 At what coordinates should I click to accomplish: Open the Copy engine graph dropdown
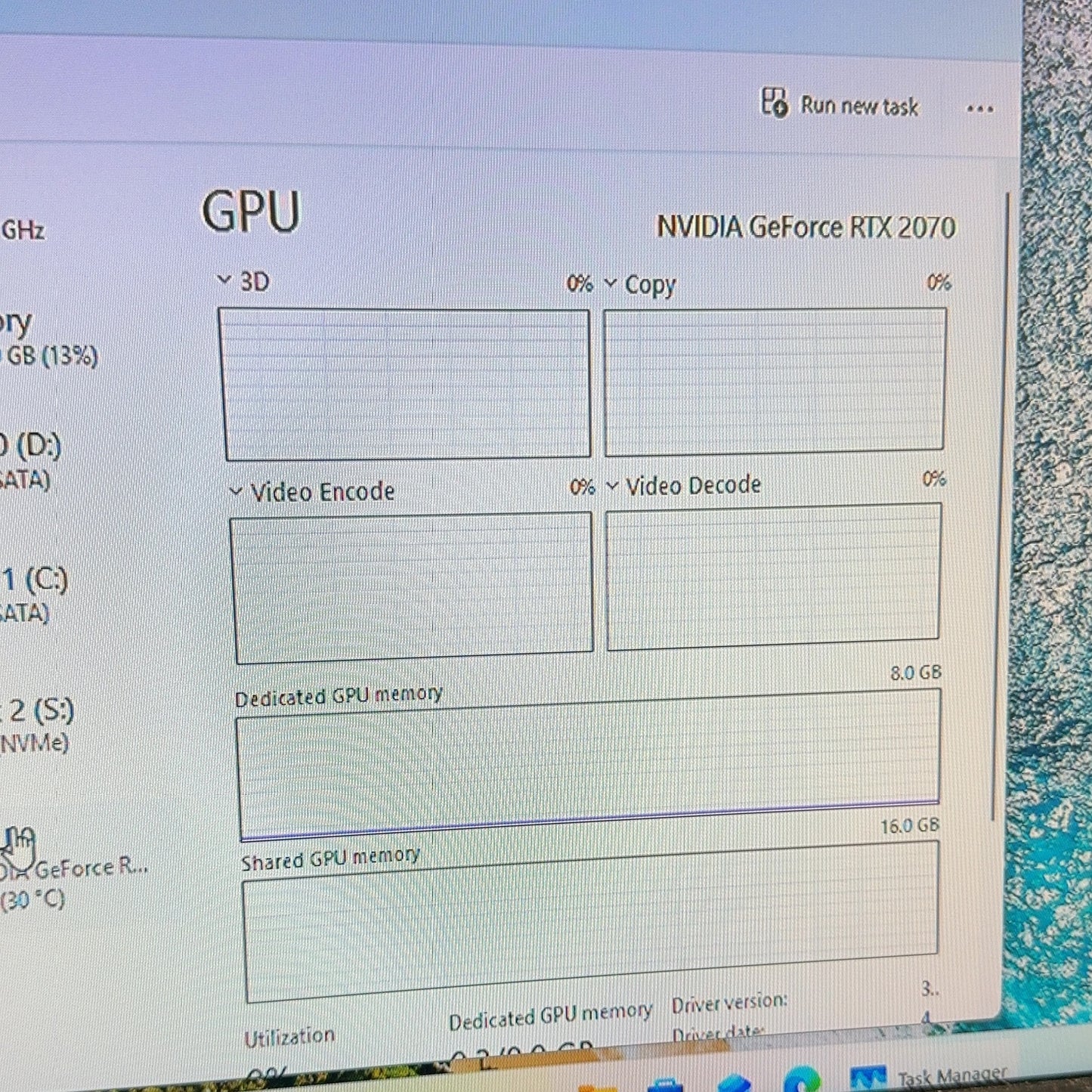tap(611, 284)
